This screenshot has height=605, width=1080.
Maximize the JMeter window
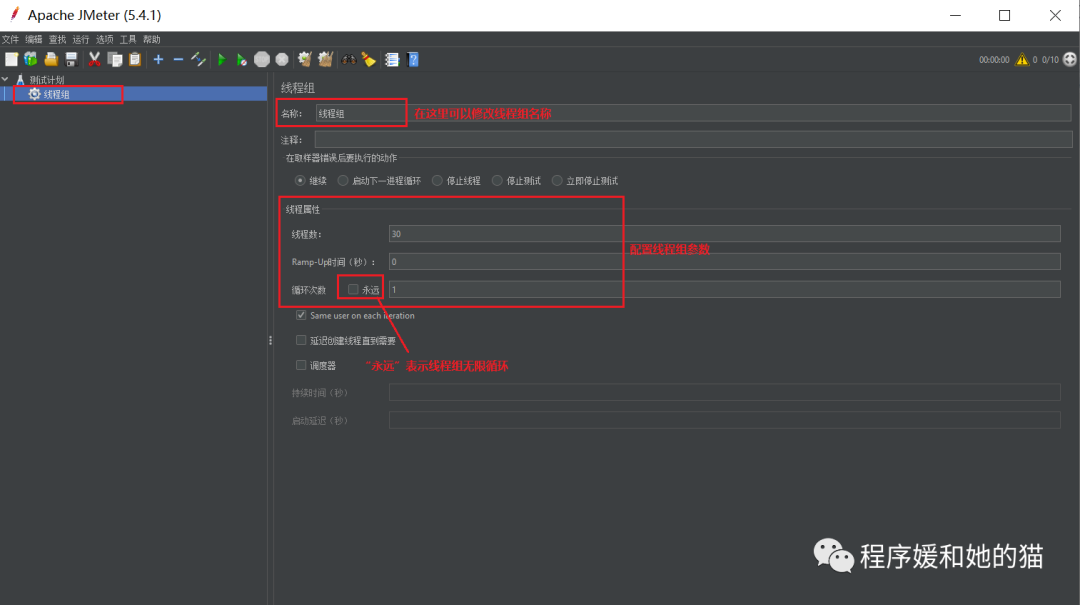pyautogui.click(x=1005, y=15)
